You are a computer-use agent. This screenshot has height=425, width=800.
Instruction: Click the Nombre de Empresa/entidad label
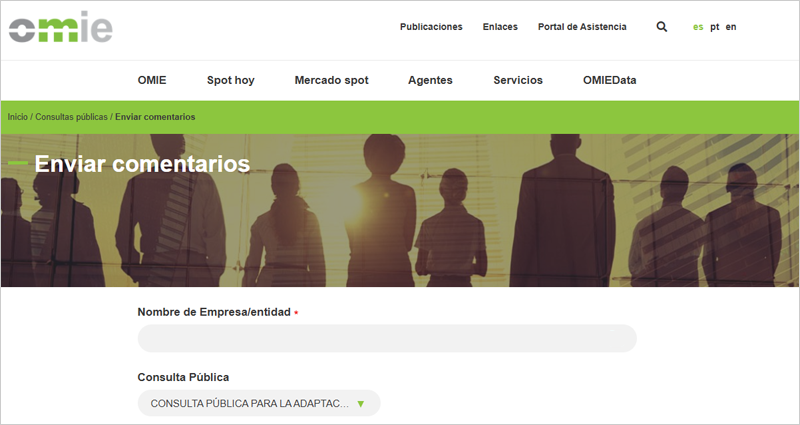pos(214,312)
